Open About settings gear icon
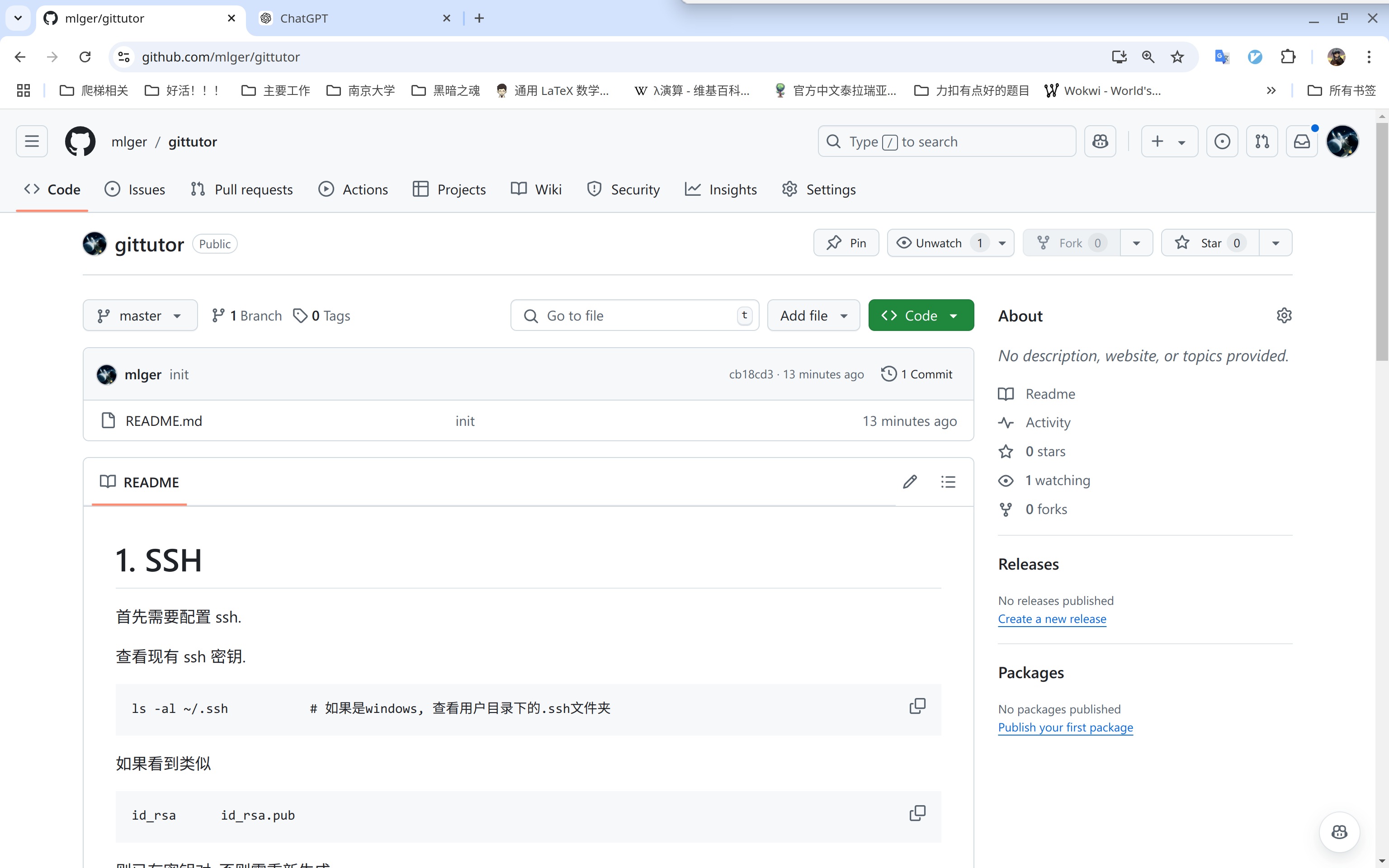 click(1284, 315)
